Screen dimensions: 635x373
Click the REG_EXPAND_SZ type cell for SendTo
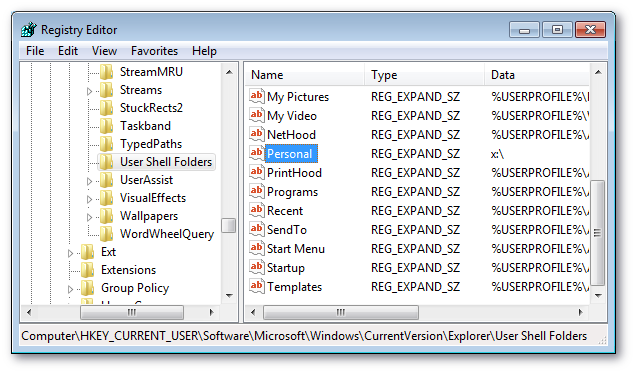click(416, 230)
